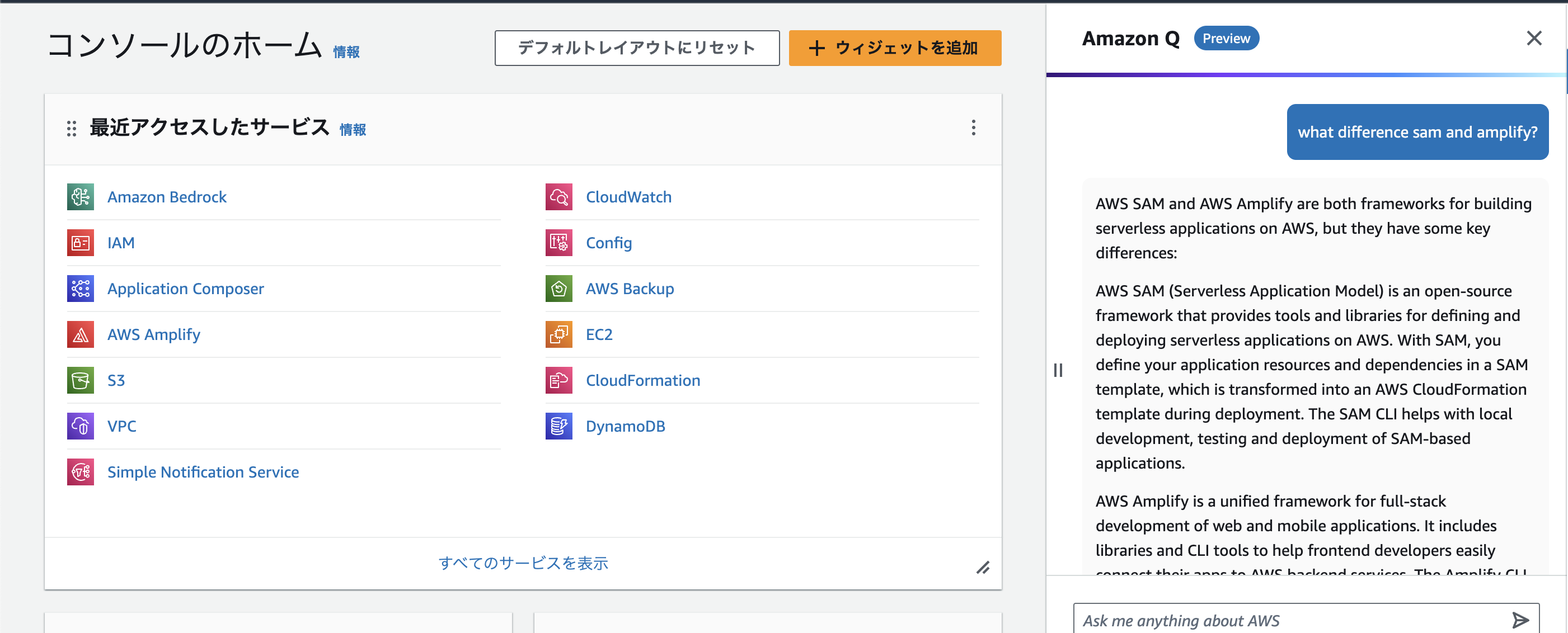Open the IAM link
1568x633 pixels.
click(x=121, y=243)
